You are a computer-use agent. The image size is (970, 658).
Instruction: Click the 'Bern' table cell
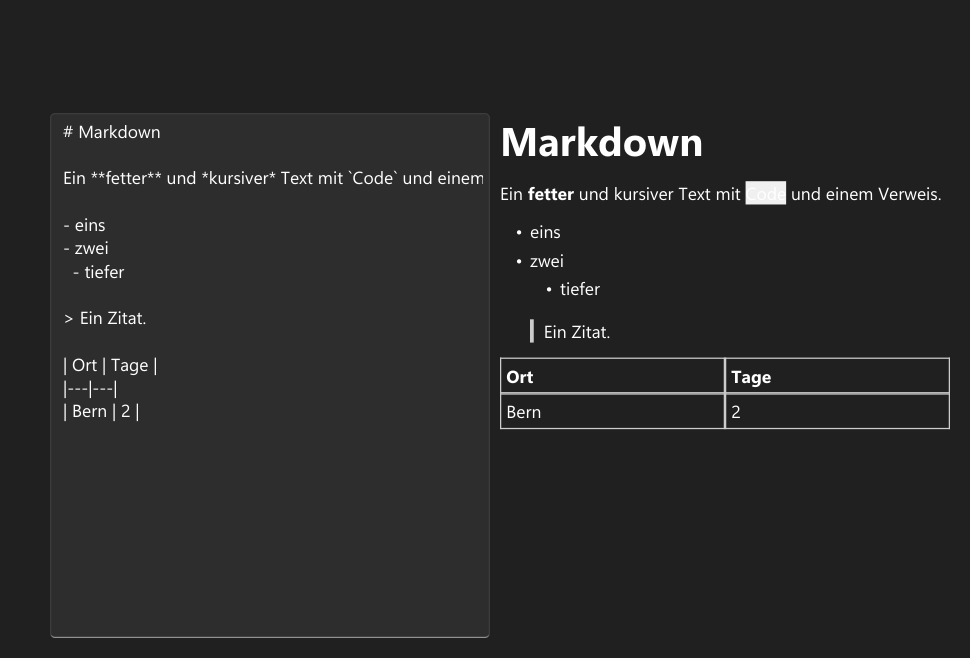[x=612, y=411]
